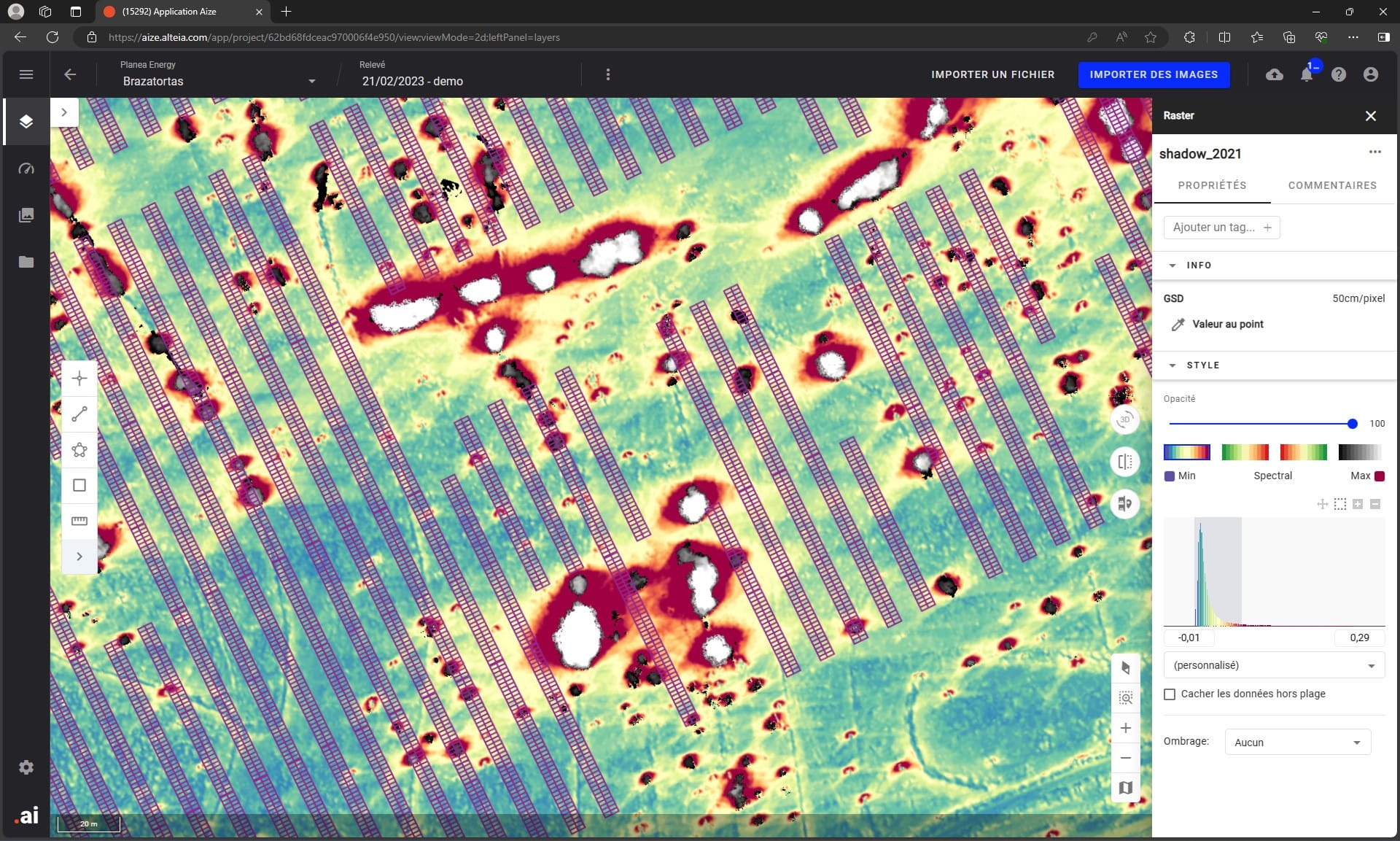Click the split view comparison icon
Screen dimensions: 1400x841
[x=1125, y=462]
